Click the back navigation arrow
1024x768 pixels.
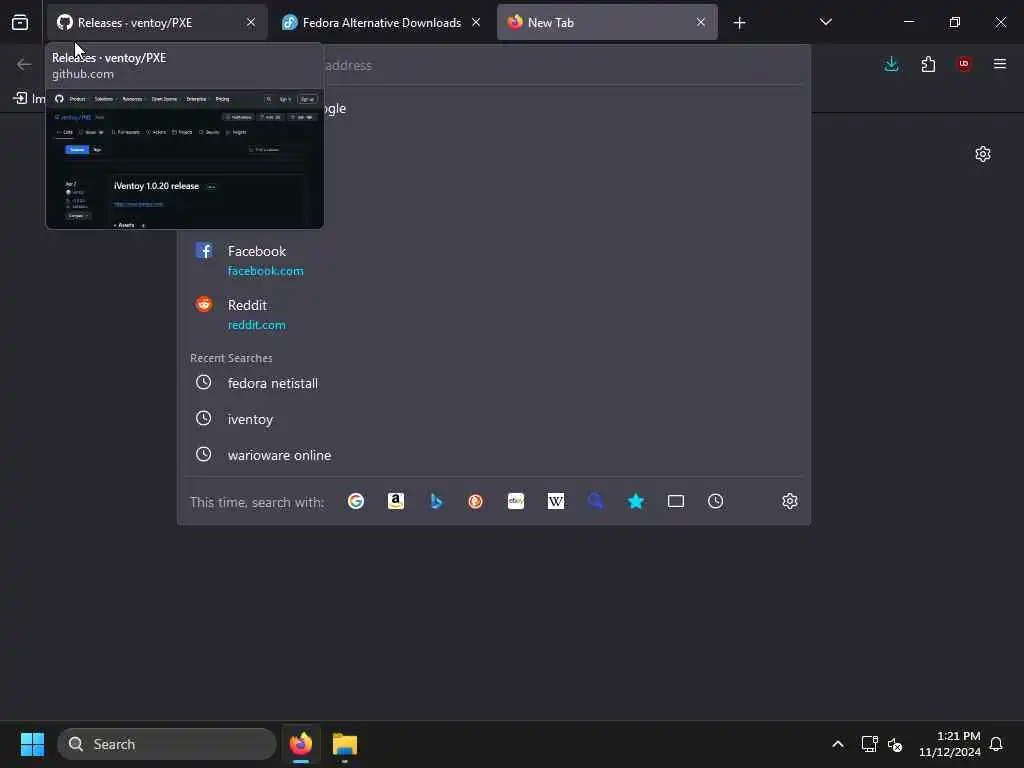(24, 64)
